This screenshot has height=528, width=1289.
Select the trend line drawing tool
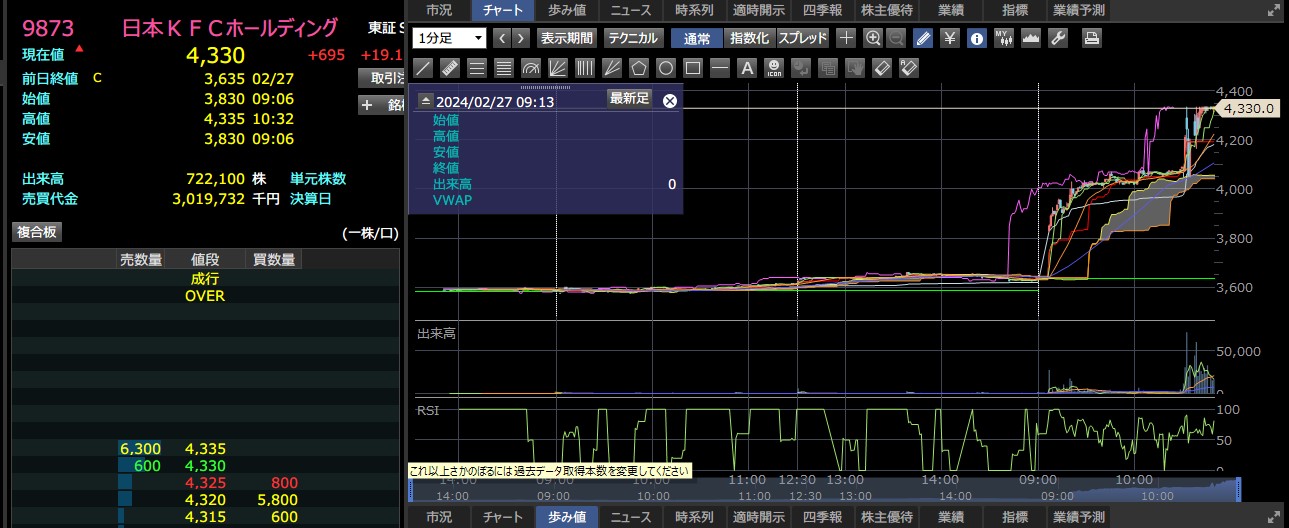pos(422,68)
